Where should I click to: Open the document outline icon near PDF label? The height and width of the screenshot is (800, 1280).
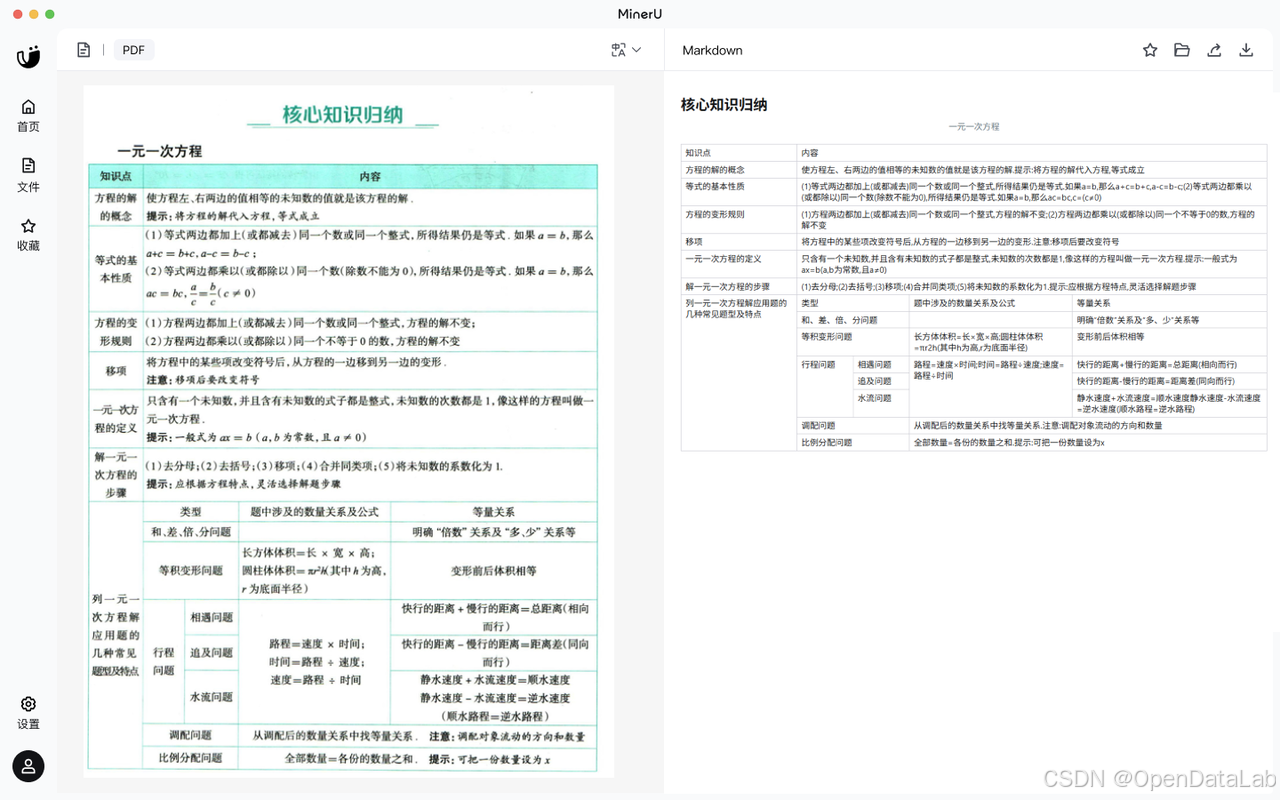tap(84, 49)
